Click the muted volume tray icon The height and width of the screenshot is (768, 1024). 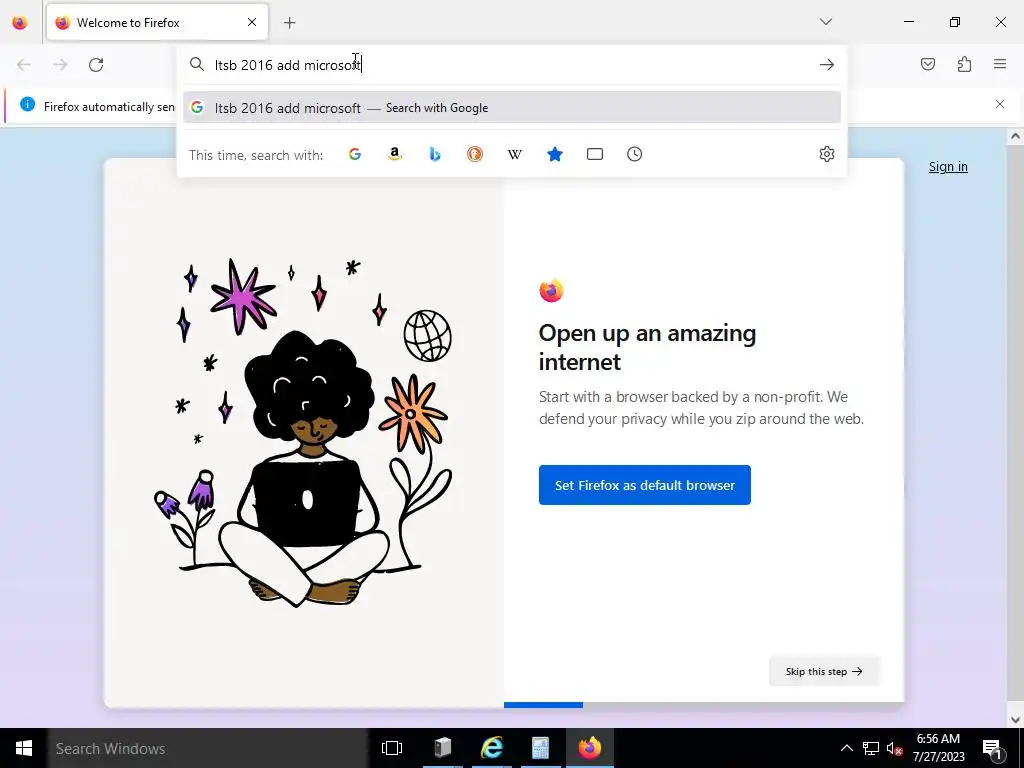click(x=895, y=748)
